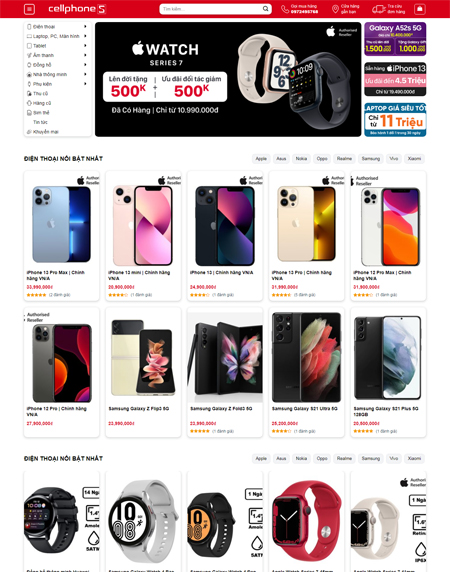Click the Đồng hồ watch icon in sidebar

(29, 65)
